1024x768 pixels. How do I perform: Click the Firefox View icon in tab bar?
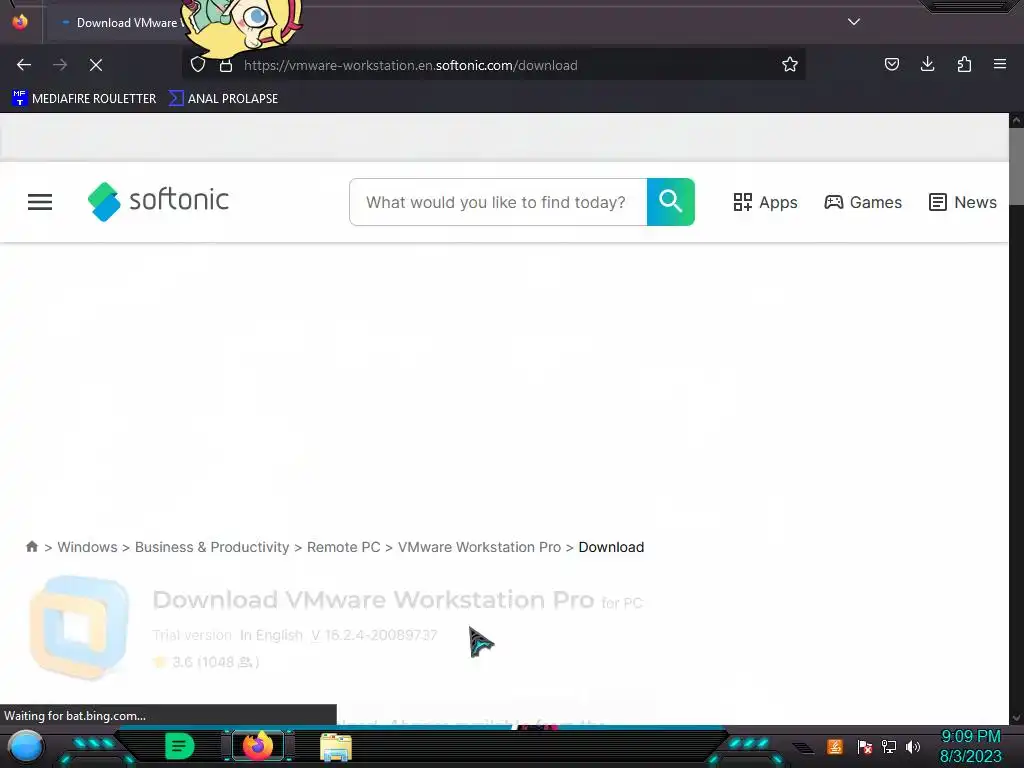(20, 22)
